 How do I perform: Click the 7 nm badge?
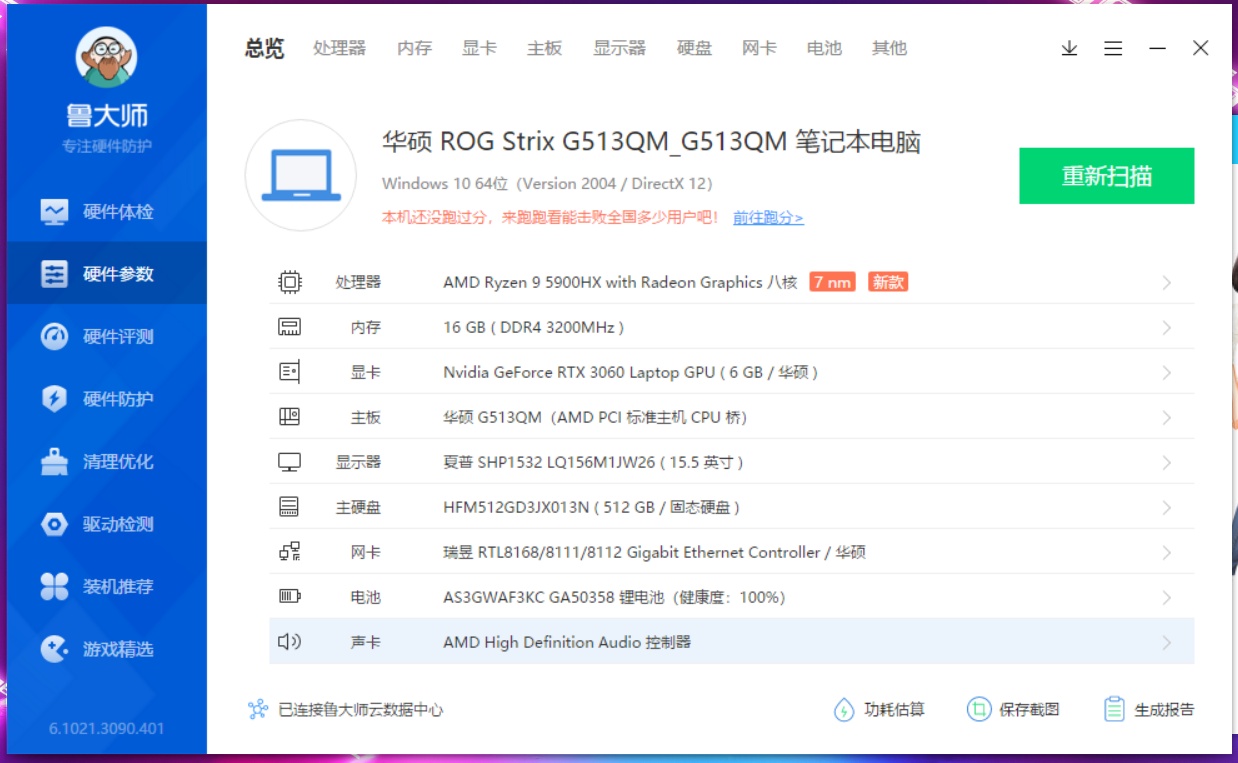point(833,282)
